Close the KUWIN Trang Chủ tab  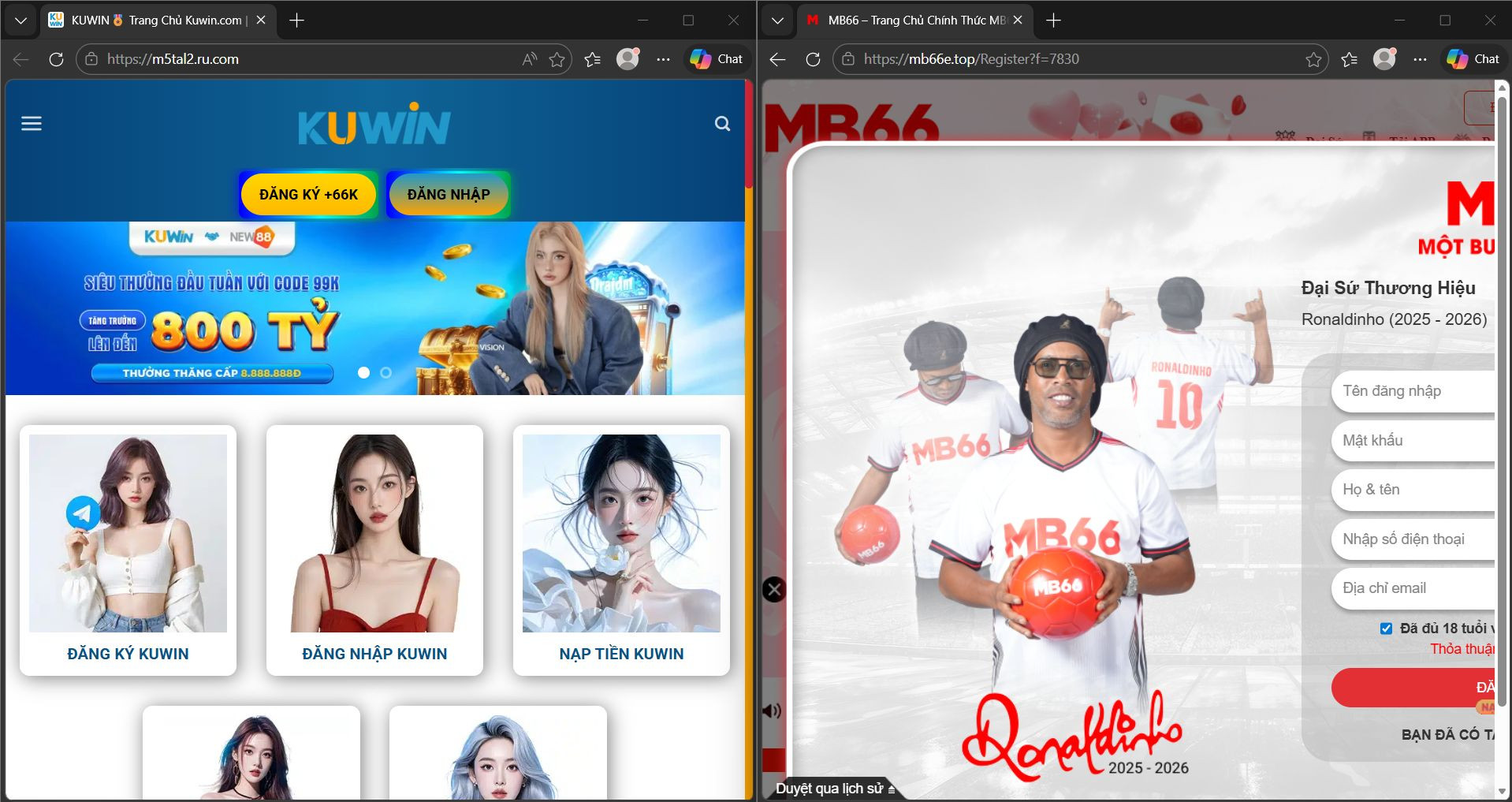point(261,21)
